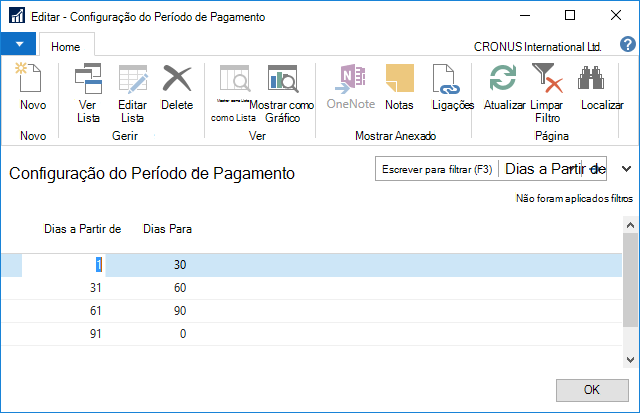Select the cell with value 0

[x=182, y=333]
